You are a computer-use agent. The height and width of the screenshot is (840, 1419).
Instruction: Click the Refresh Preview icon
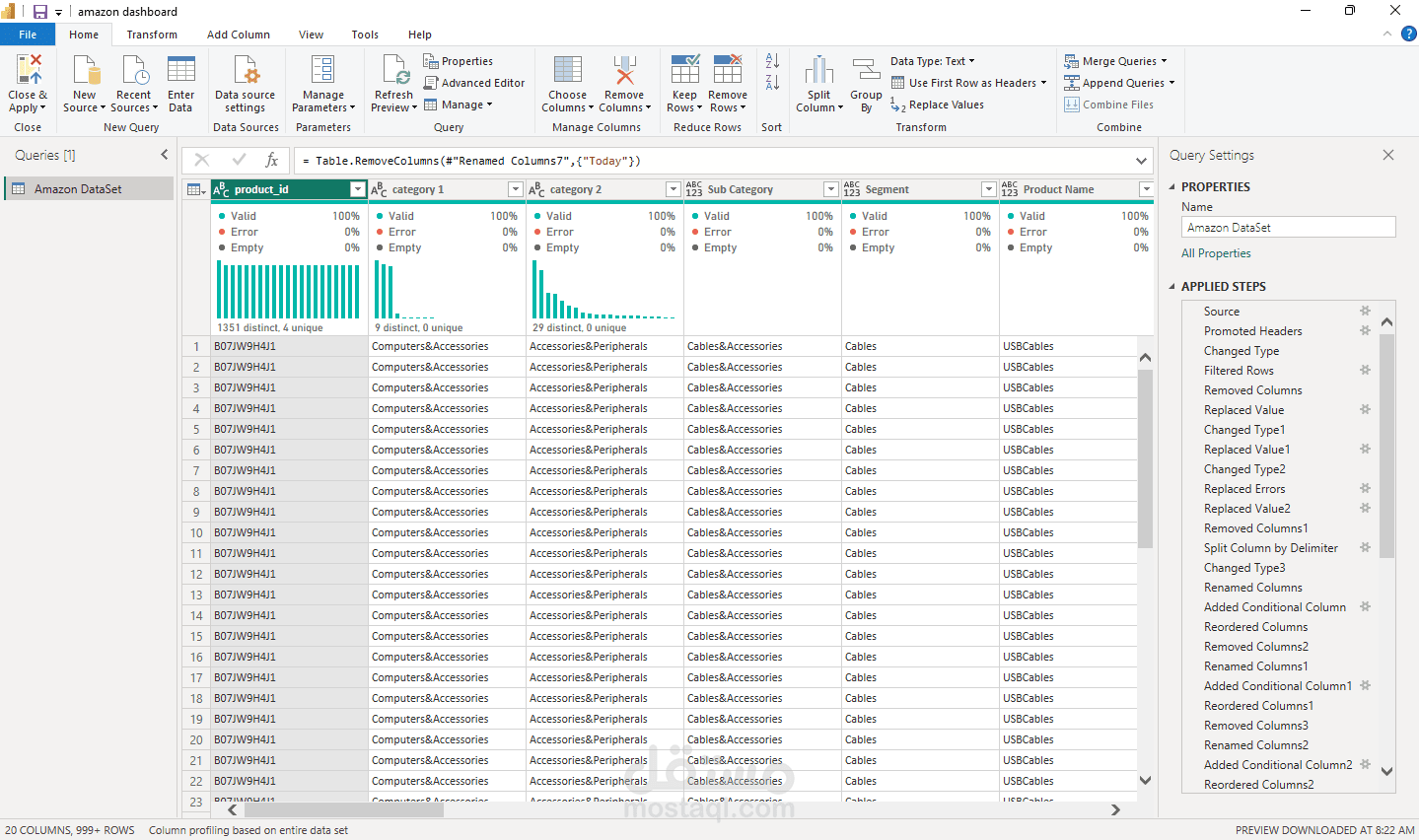393,71
